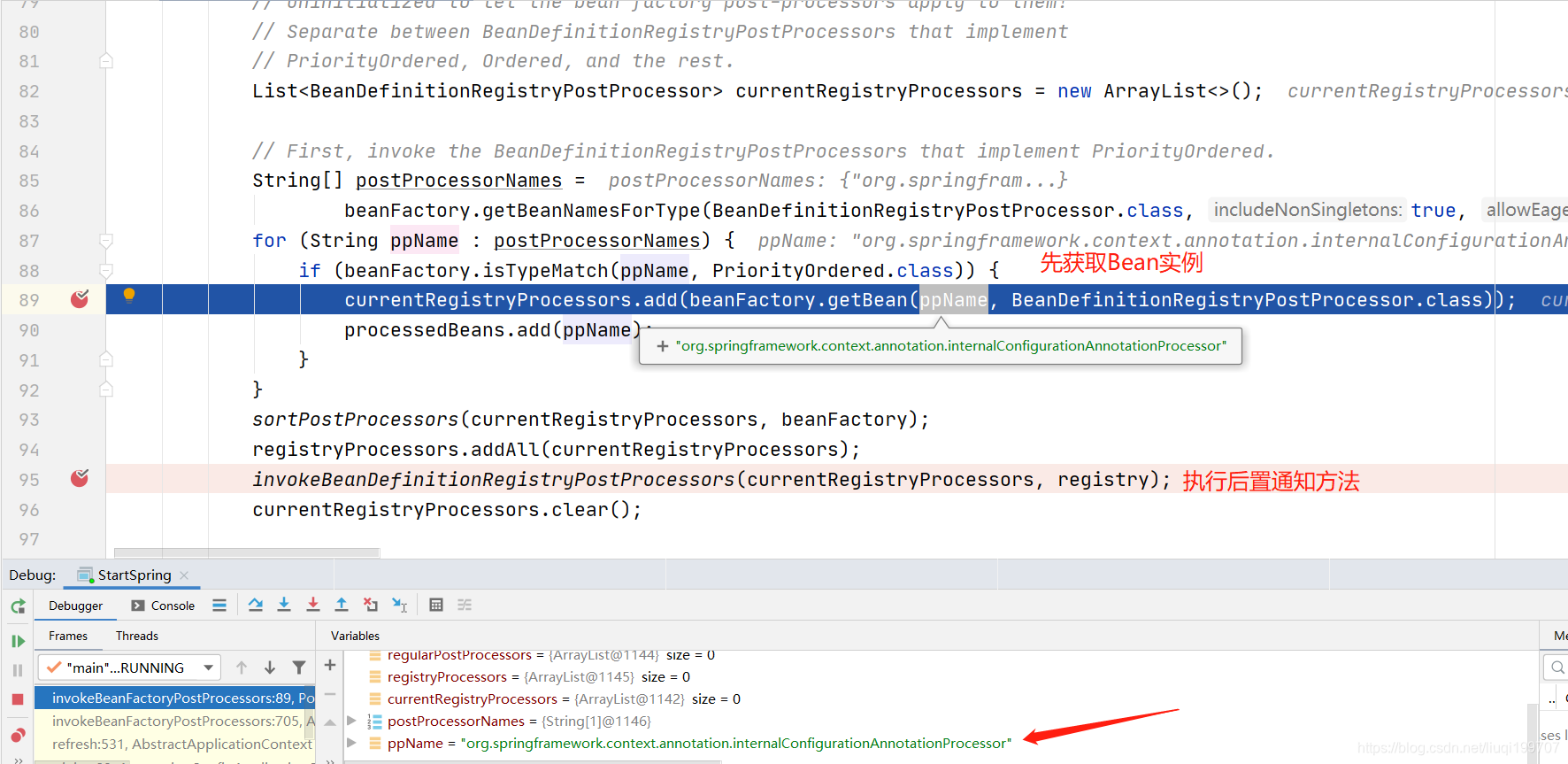The height and width of the screenshot is (764, 1568).
Task: Click line number 95 in gutter
Action: tap(29, 480)
